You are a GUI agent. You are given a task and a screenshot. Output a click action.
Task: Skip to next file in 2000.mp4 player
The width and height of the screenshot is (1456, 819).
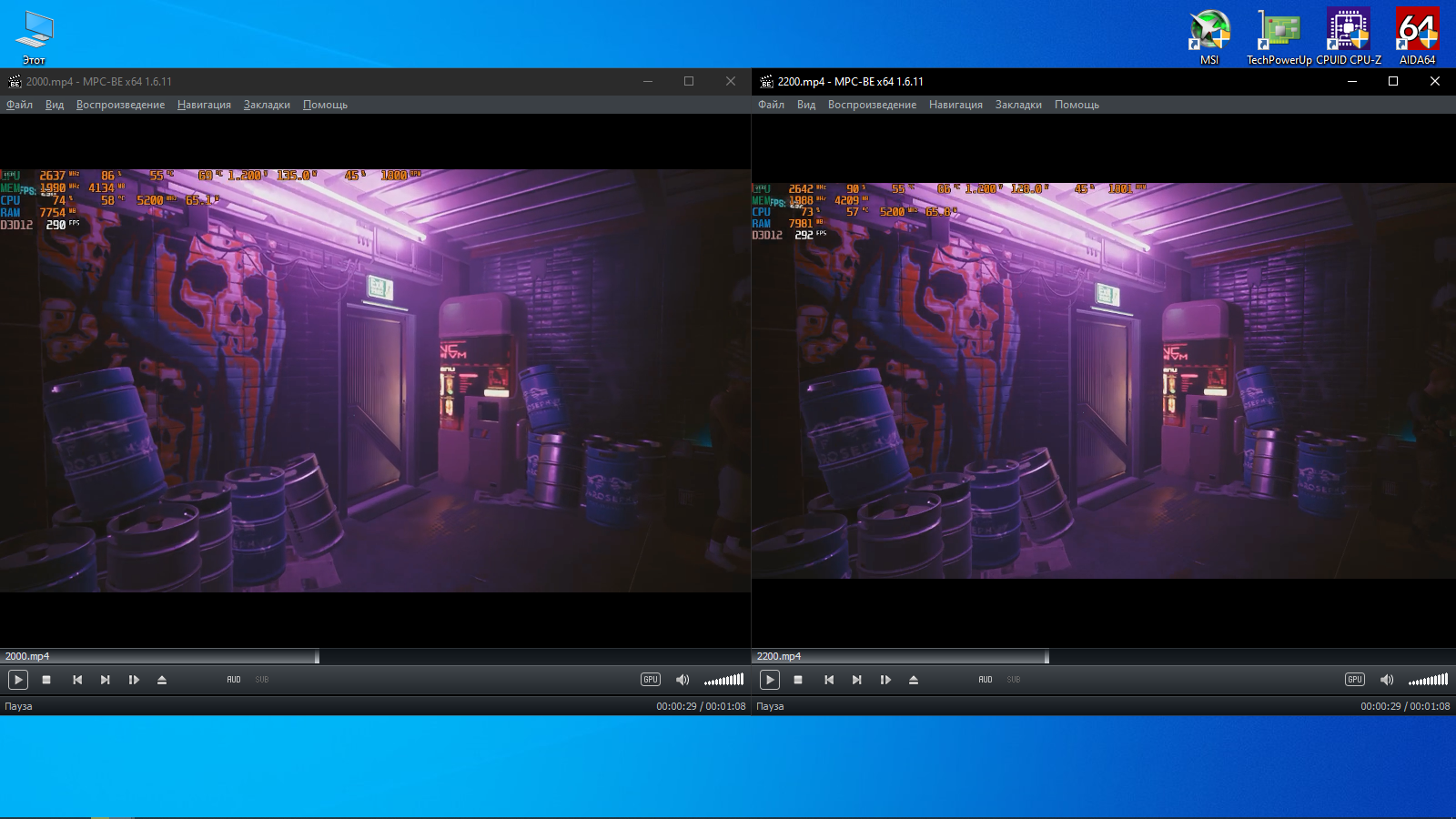tap(106, 680)
